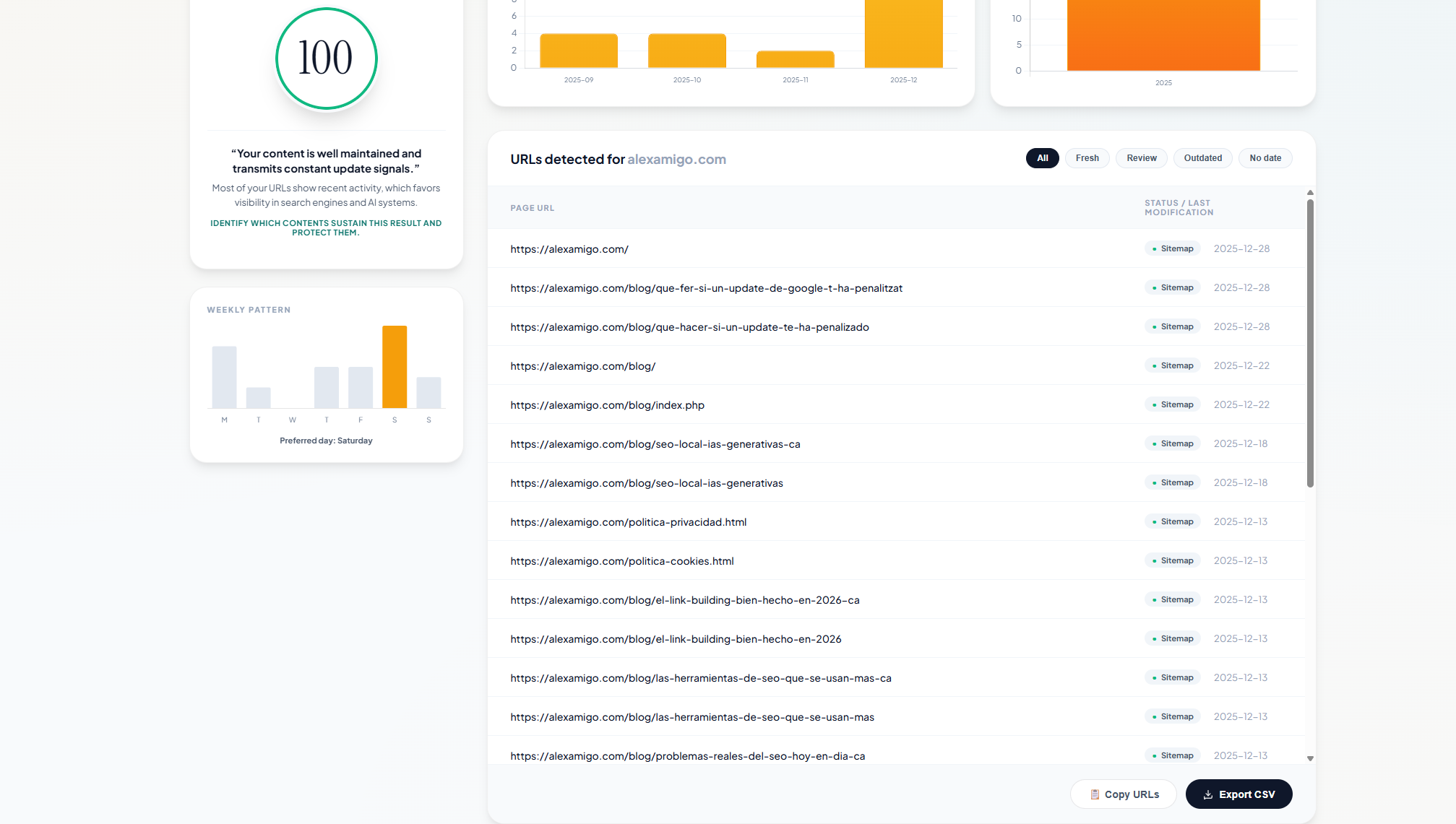
Task: Click the PAGE URL column header
Action: click(532, 208)
